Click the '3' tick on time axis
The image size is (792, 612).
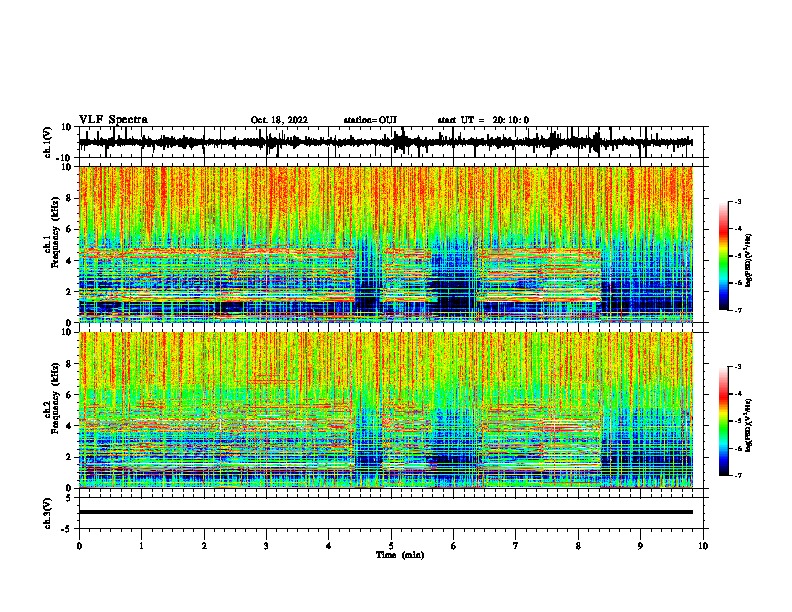[266, 546]
